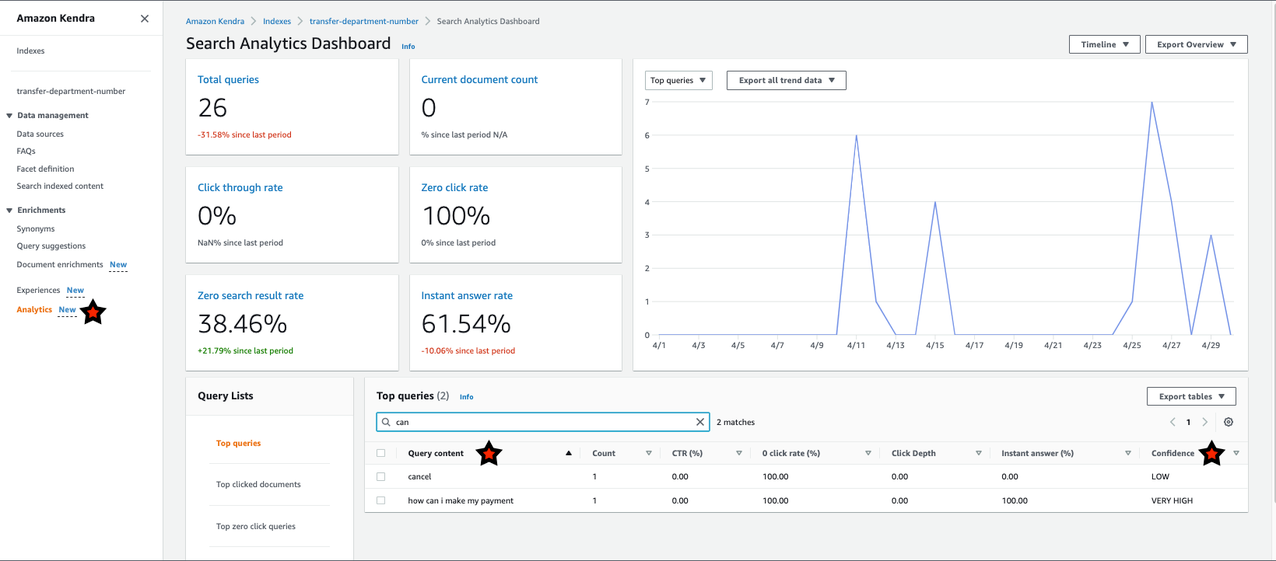The image size is (1276, 561).
Task: Sort by Confidence column arrow
Action: click(1236, 453)
